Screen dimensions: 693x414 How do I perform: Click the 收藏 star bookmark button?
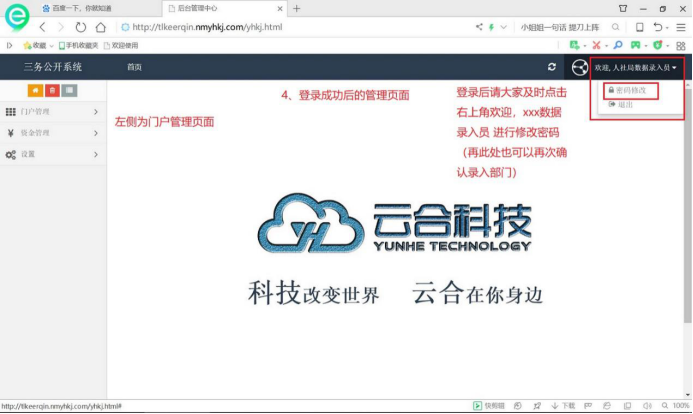(x=34, y=45)
